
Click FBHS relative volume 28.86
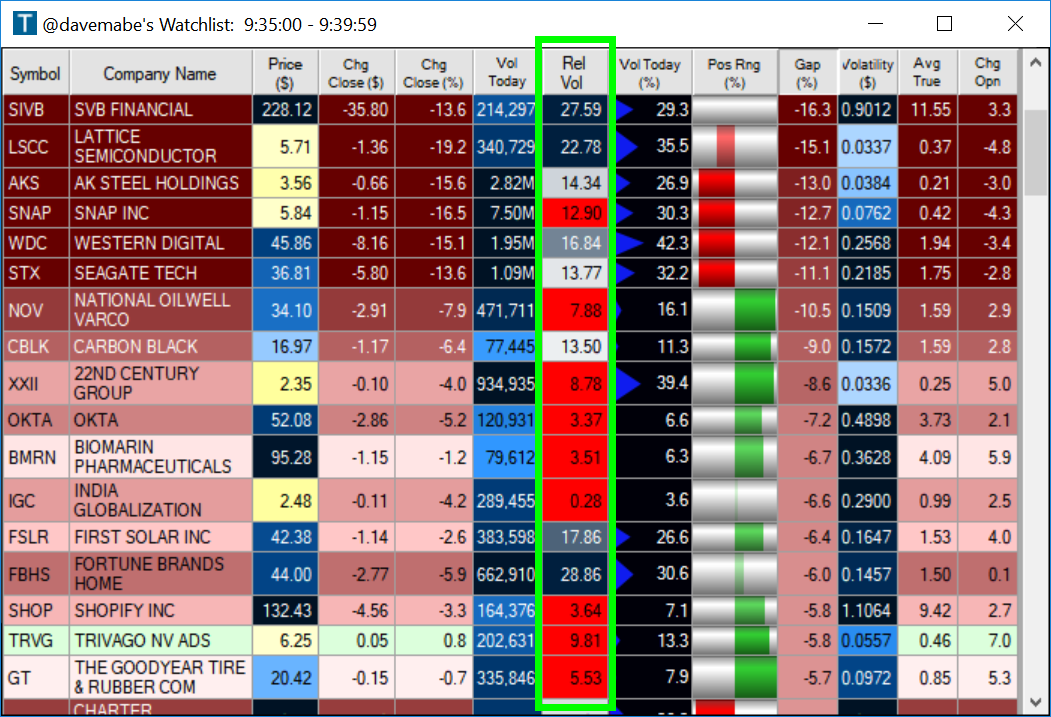[574, 574]
